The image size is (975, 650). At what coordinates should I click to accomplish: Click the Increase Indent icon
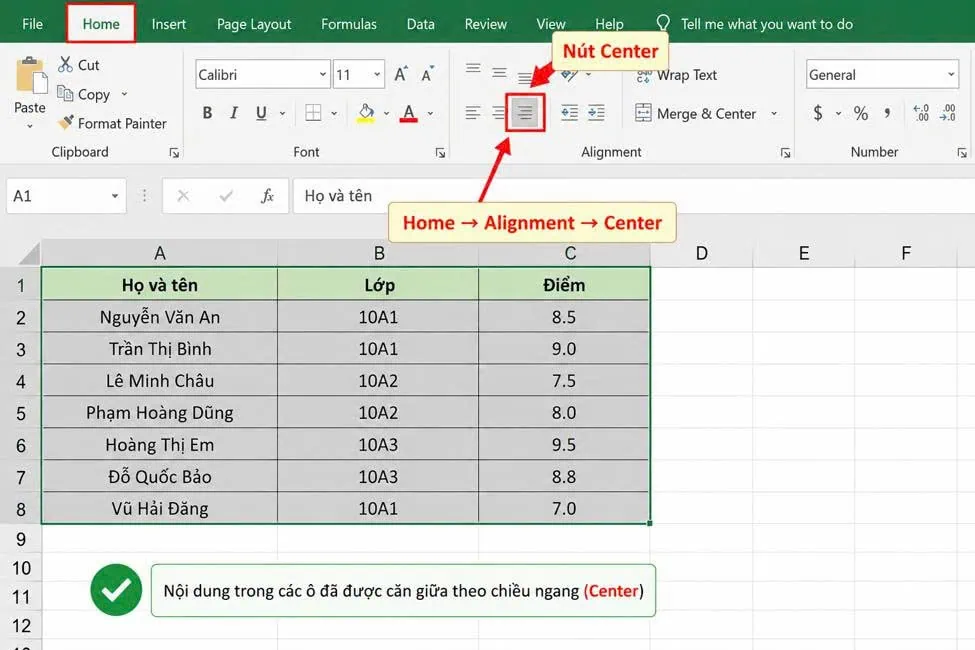596,113
